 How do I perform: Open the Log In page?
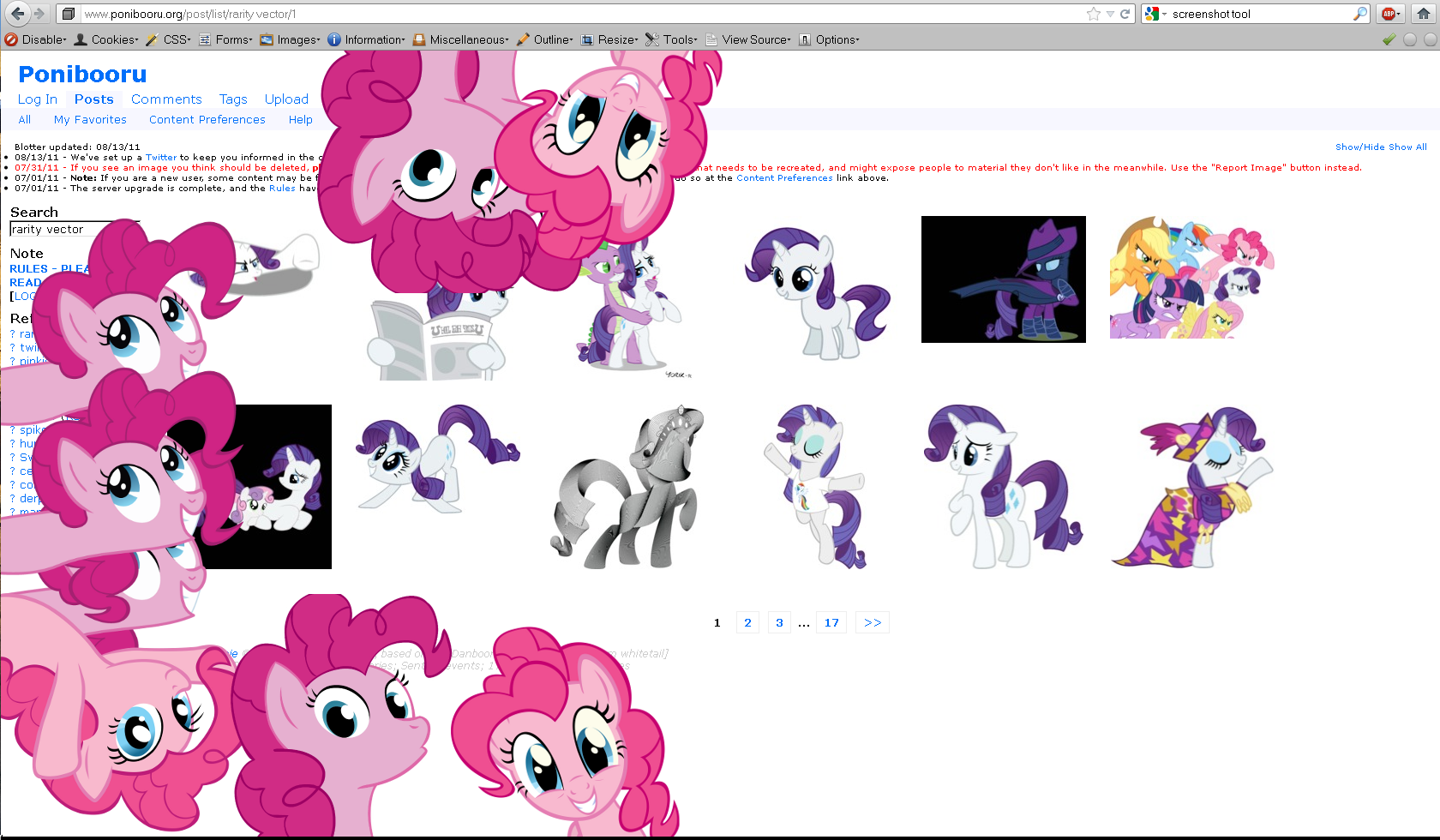[38, 99]
